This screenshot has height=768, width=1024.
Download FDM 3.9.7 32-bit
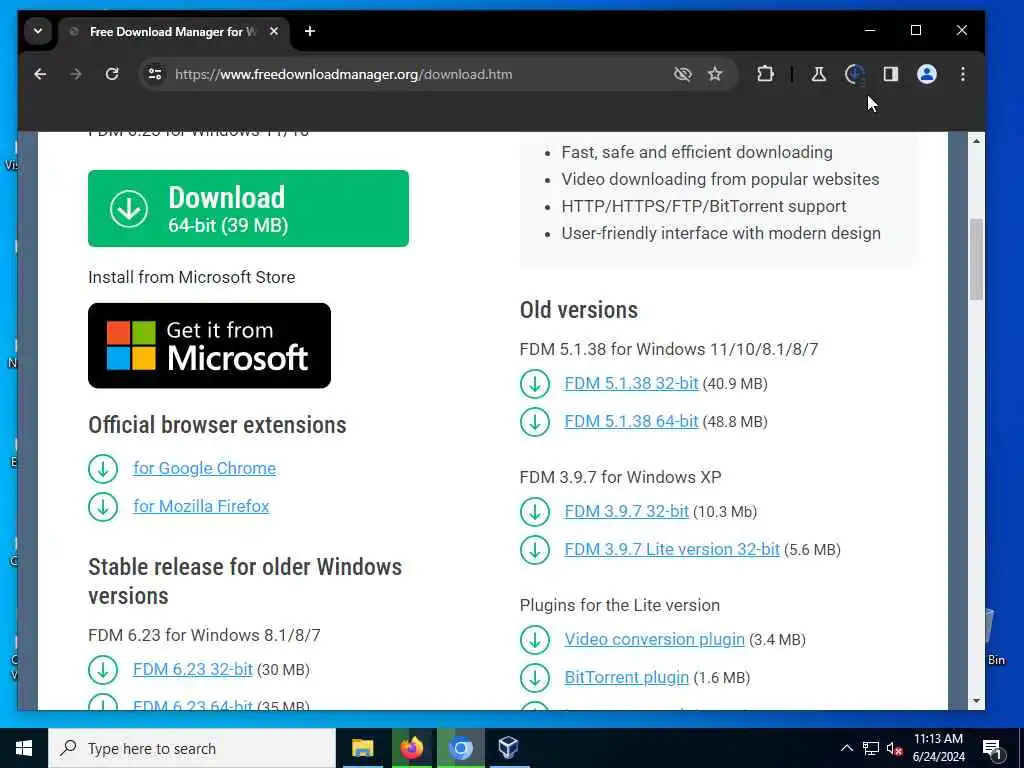pyautogui.click(x=626, y=511)
